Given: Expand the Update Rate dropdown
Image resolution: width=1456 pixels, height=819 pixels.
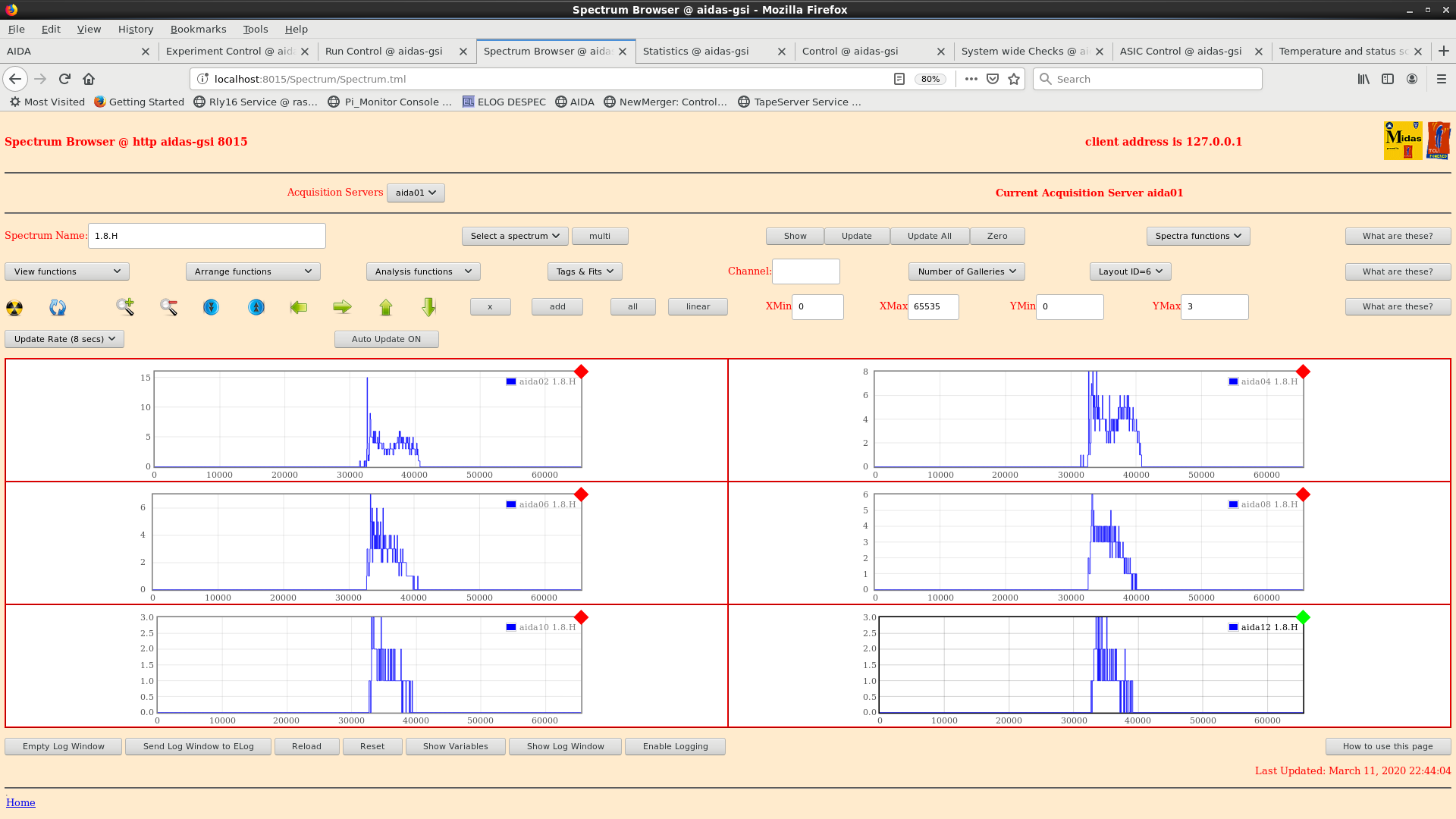Looking at the screenshot, I should click(64, 339).
